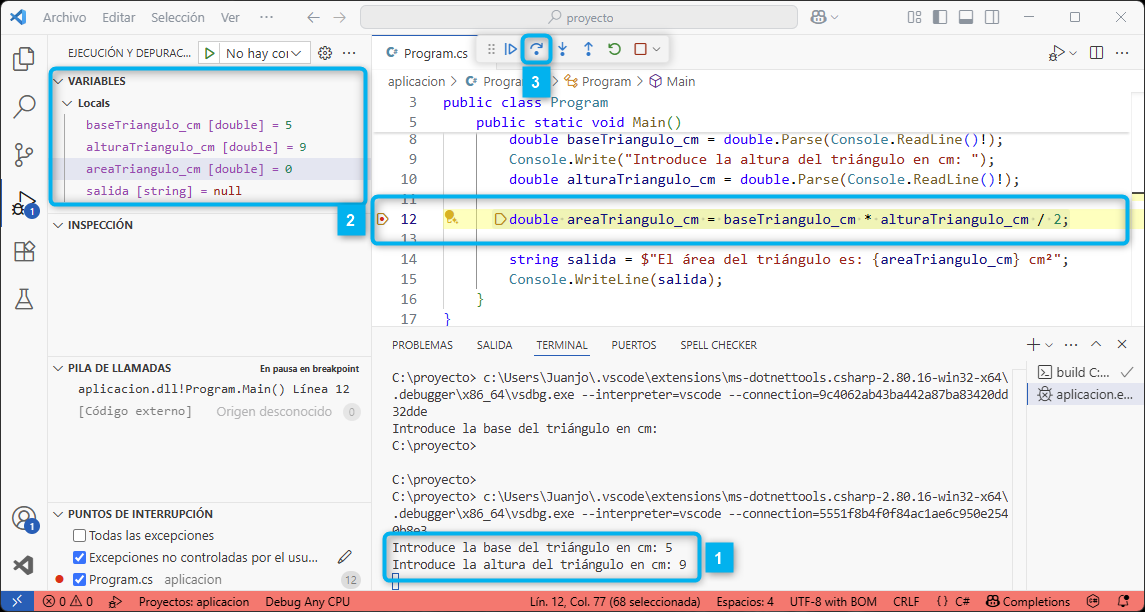Viewport: 1145px width, 612px height.
Task: Click the Go Back arrow in title bar
Action: click(x=313, y=18)
